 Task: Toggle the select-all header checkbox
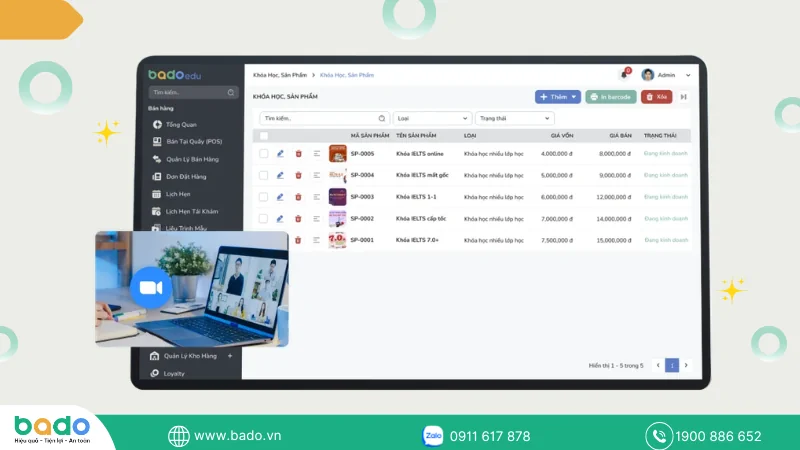(x=264, y=136)
